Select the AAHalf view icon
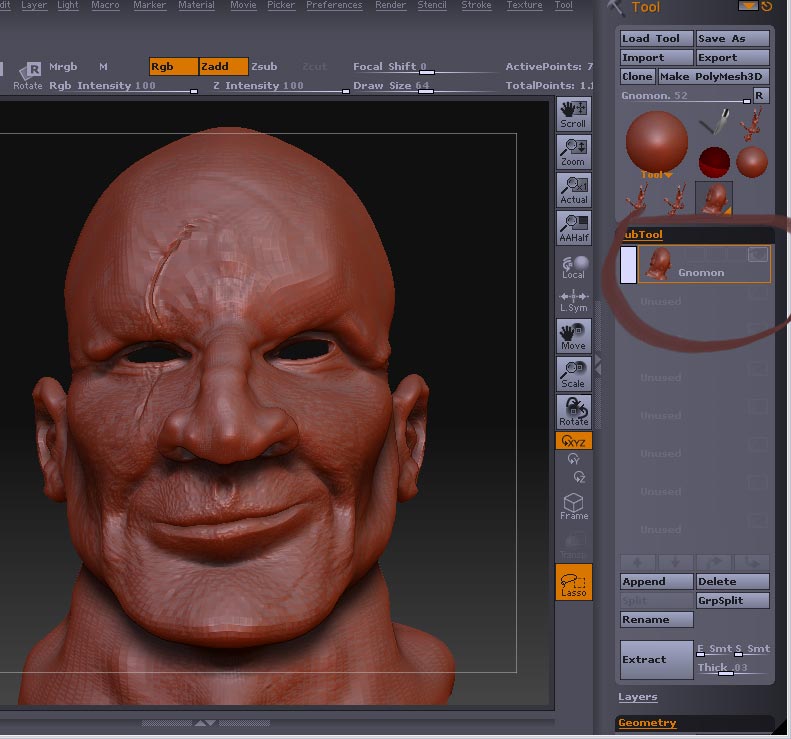This screenshot has height=739, width=791. click(x=574, y=228)
